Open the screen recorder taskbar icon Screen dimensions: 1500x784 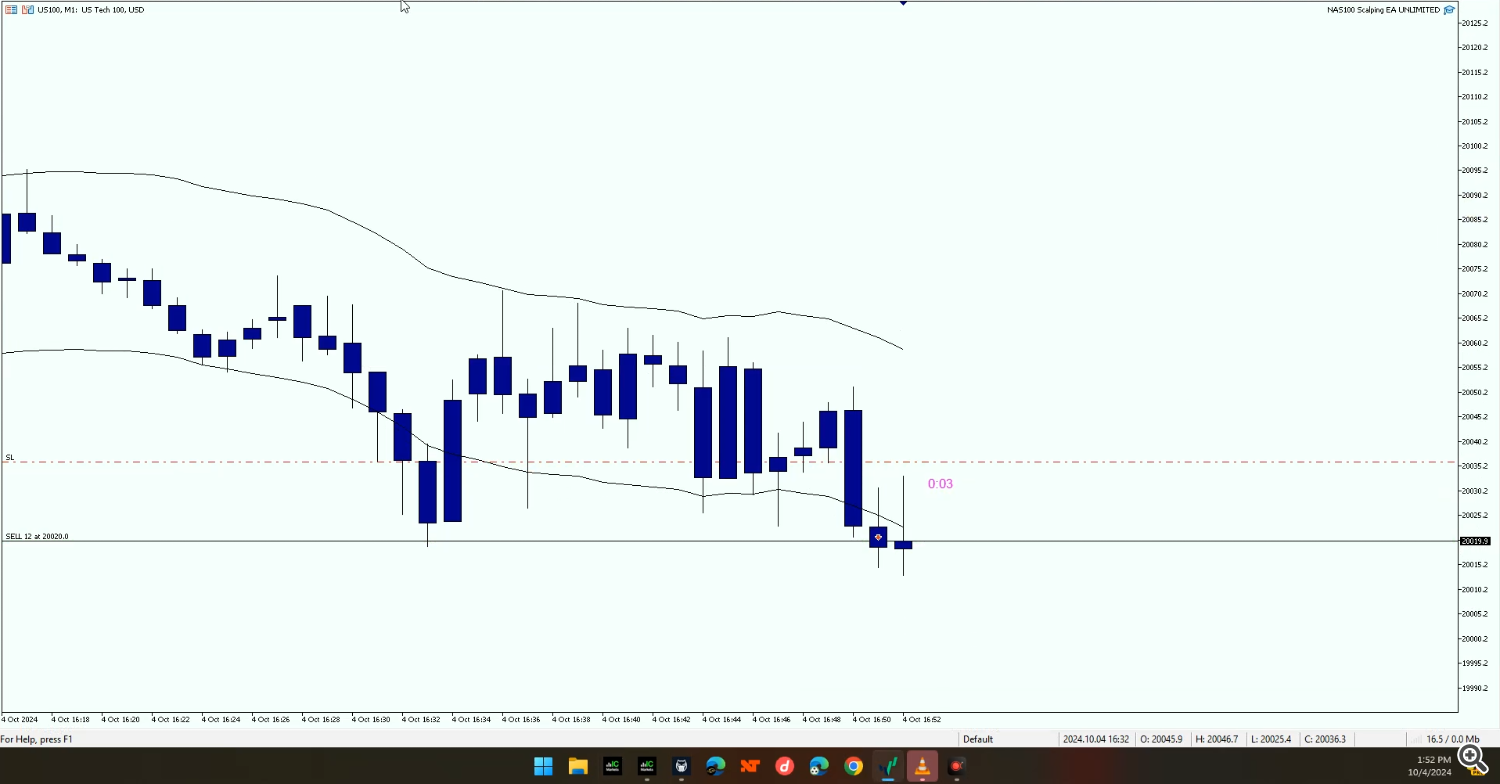957,766
